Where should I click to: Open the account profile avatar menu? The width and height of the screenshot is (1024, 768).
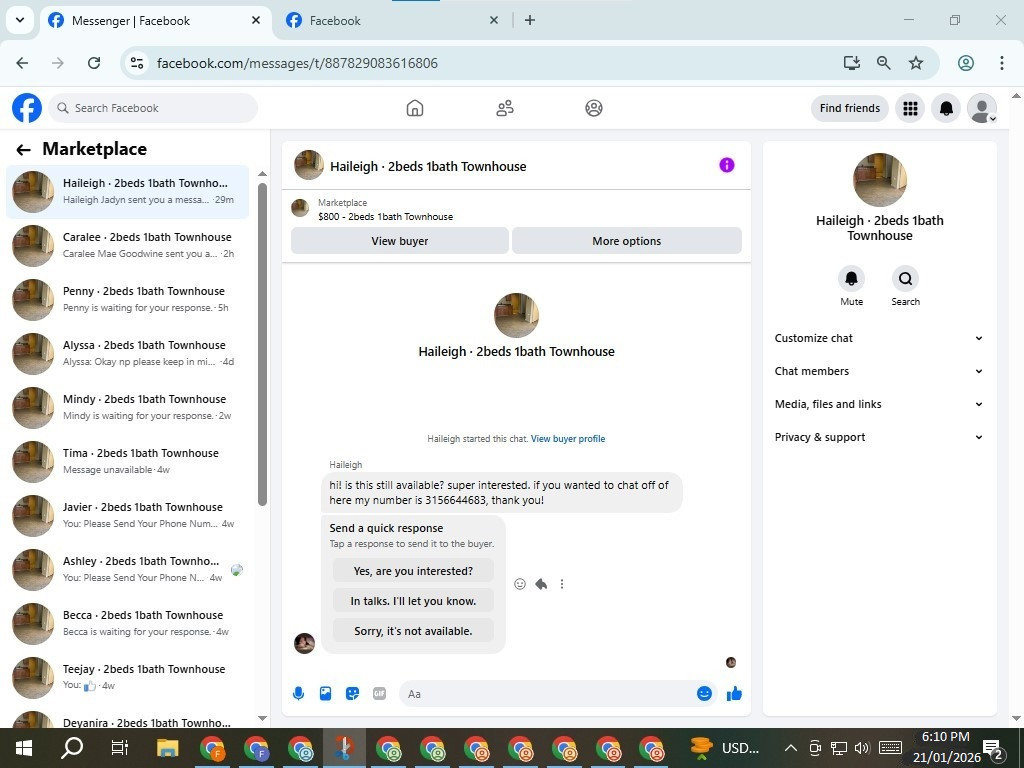coord(982,108)
